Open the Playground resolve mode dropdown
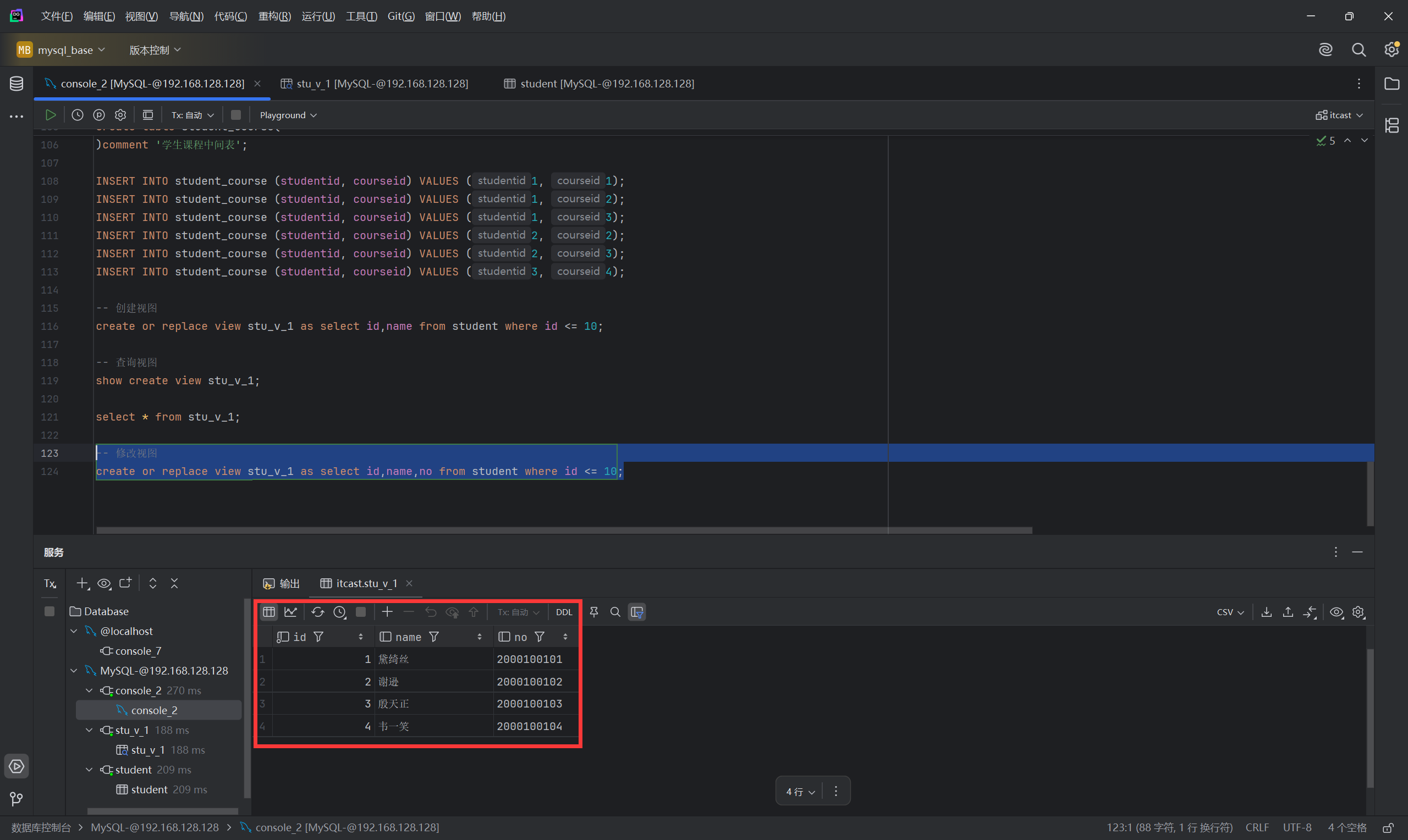The width and height of the screenshot is (1408, 840). (288, 115)
